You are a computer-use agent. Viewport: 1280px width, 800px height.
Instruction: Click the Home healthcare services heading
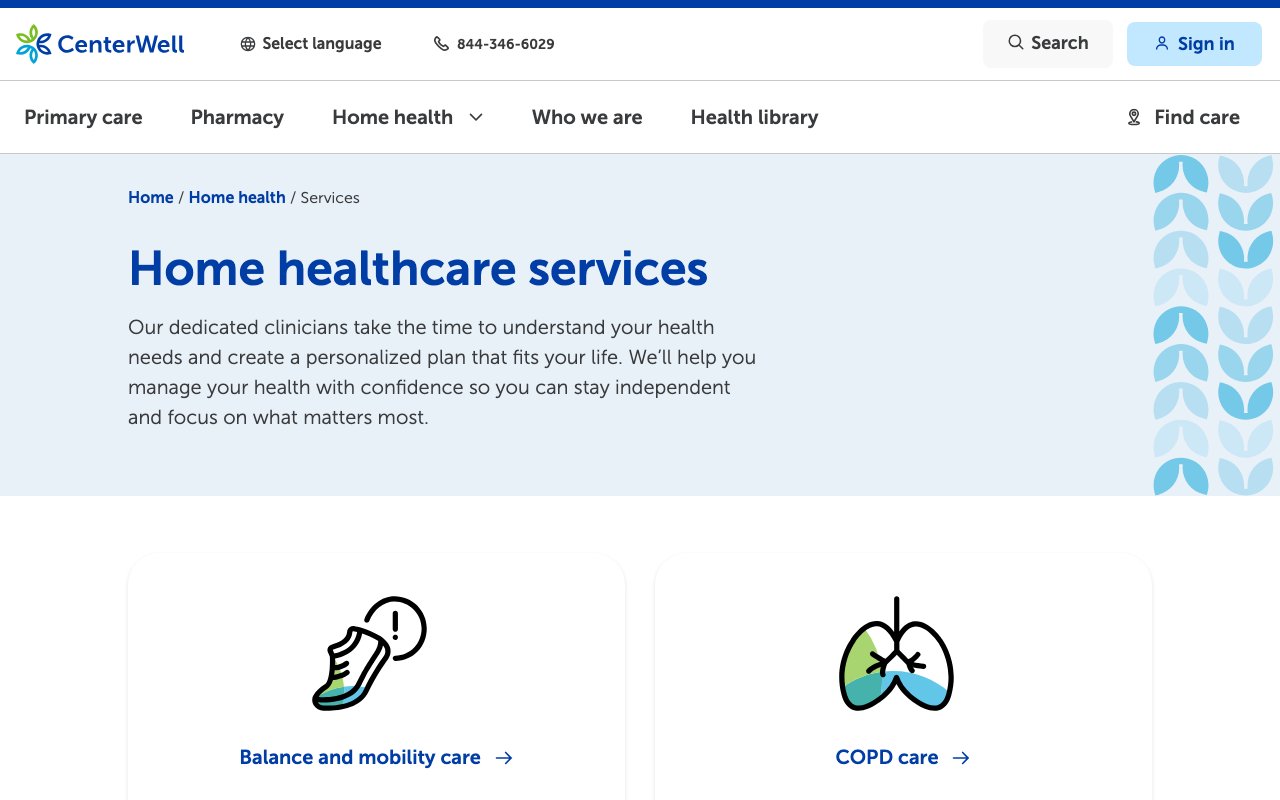coord(418,268)
